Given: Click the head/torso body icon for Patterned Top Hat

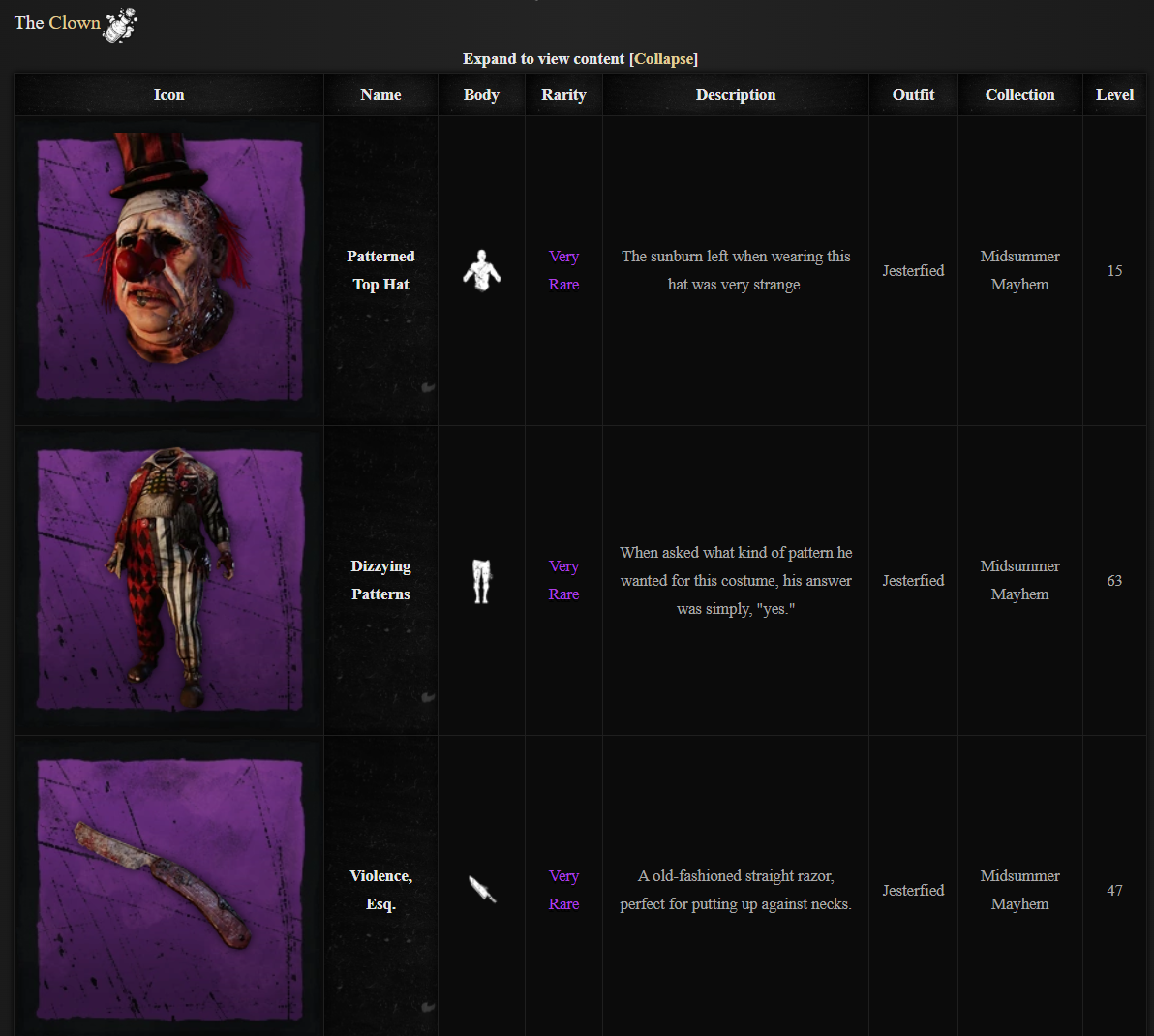Looking at the screenshot, I should tap(481, 270).
